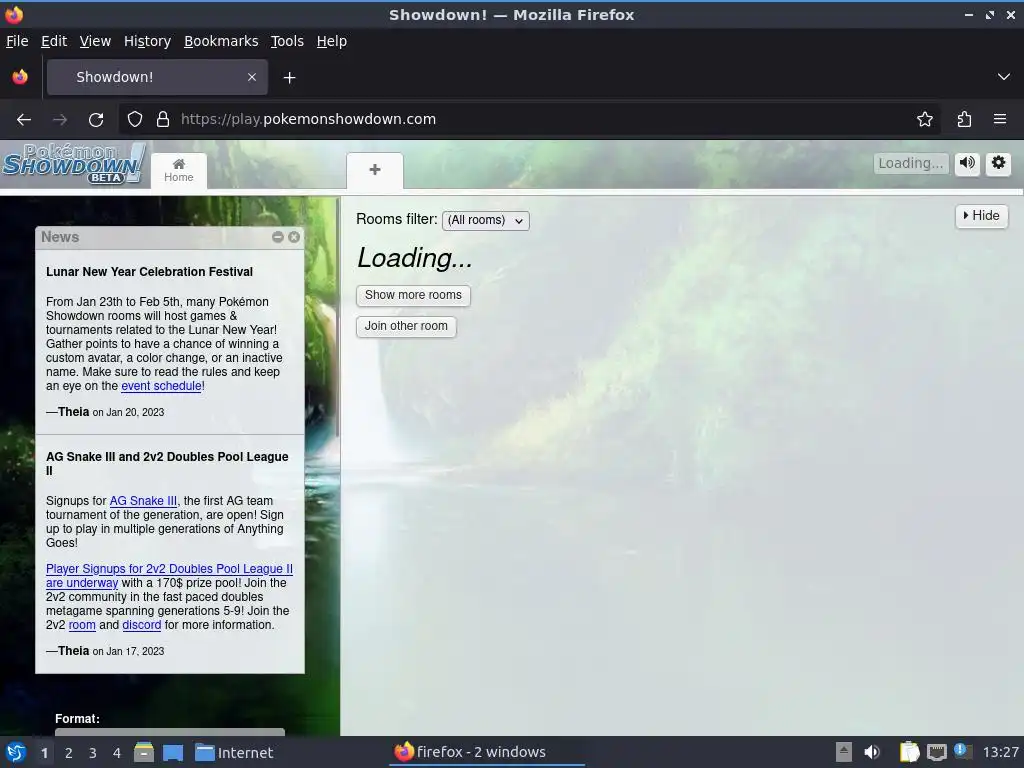Image resolution: width=1024 pixels, height=768 pixels.
Task: Click Show more rooms
Action: pyautogui.click(x=413, y=295)
